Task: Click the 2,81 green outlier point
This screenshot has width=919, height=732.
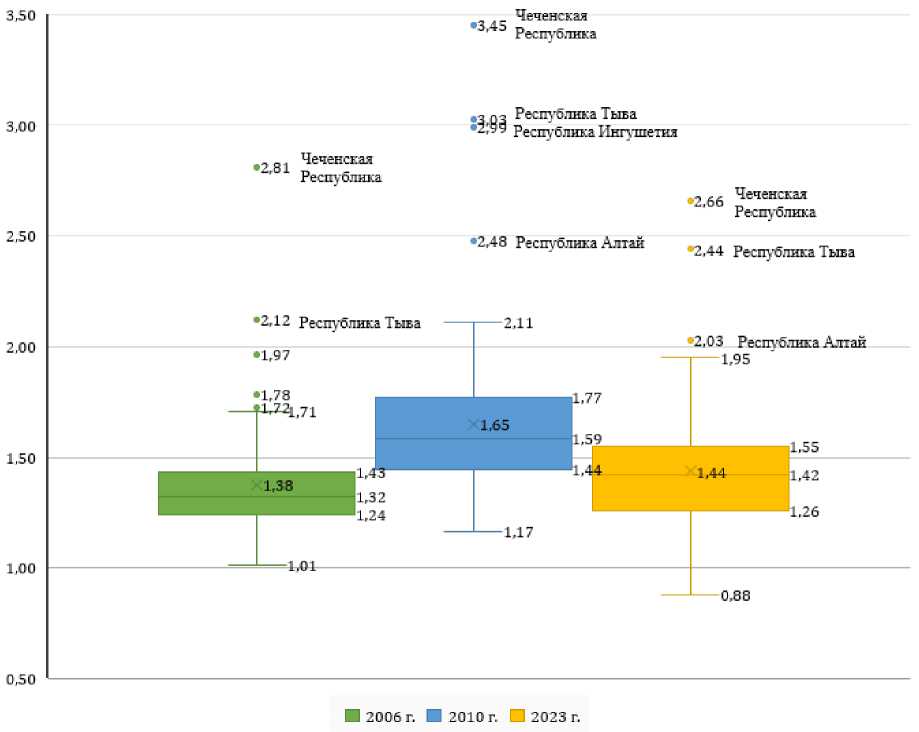Action: (257, 167)
